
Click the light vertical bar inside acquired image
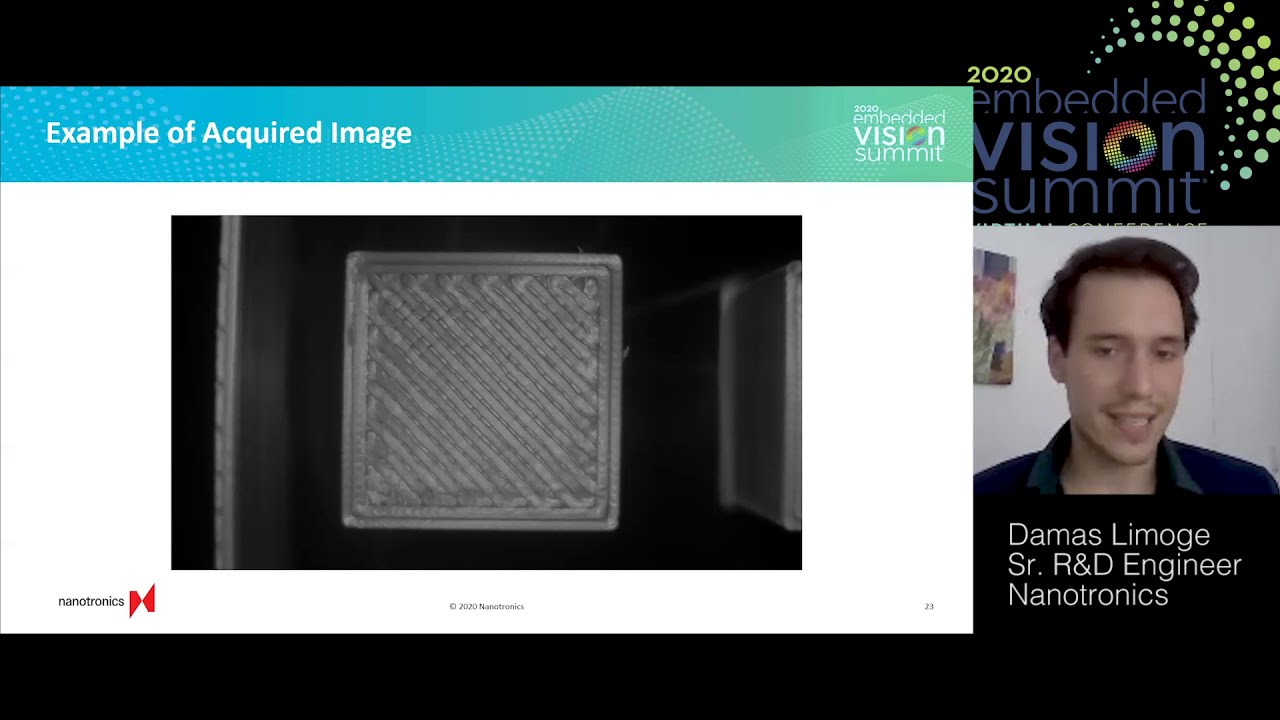[229, 390]
